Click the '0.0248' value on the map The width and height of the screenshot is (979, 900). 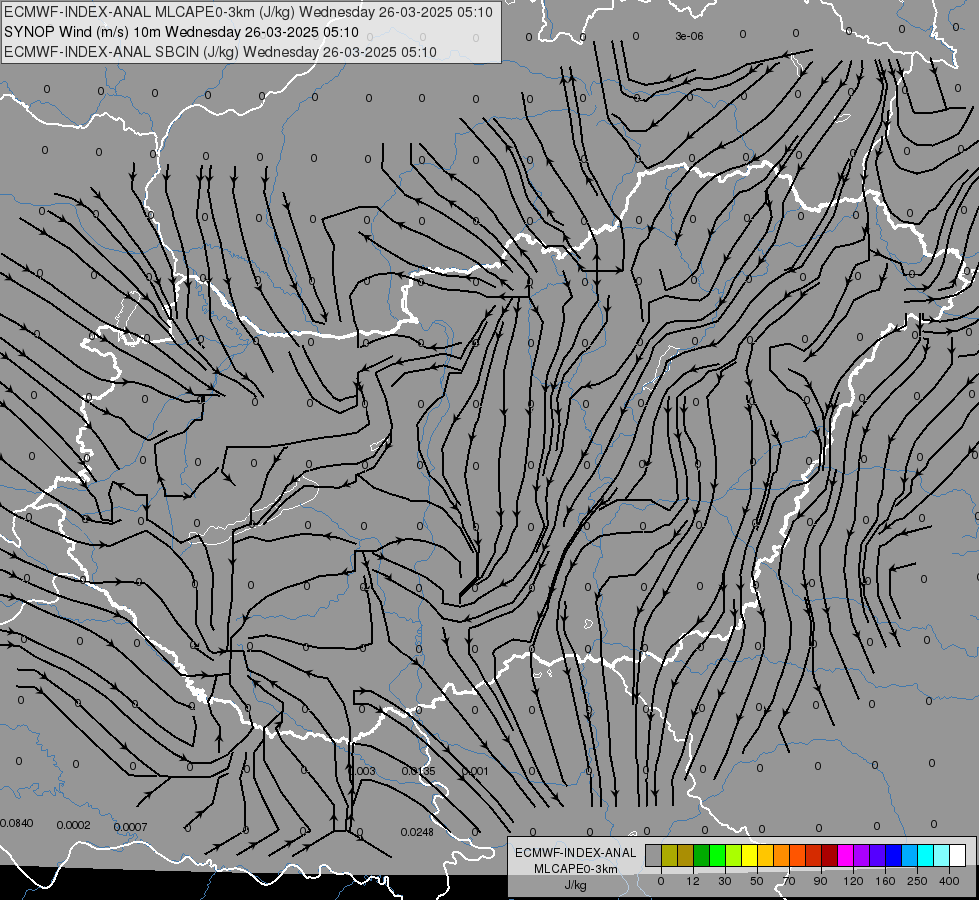click(x=417, y=832)
